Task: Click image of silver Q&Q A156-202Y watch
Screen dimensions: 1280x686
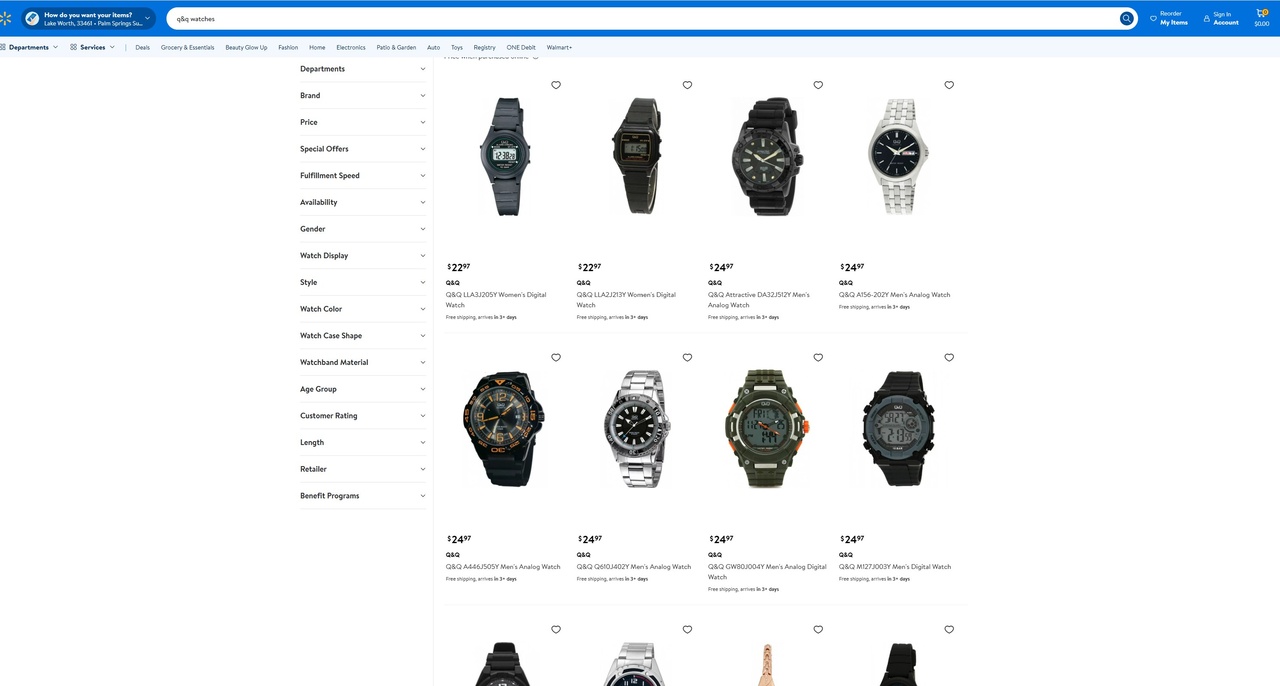Action: click(898, 156)
